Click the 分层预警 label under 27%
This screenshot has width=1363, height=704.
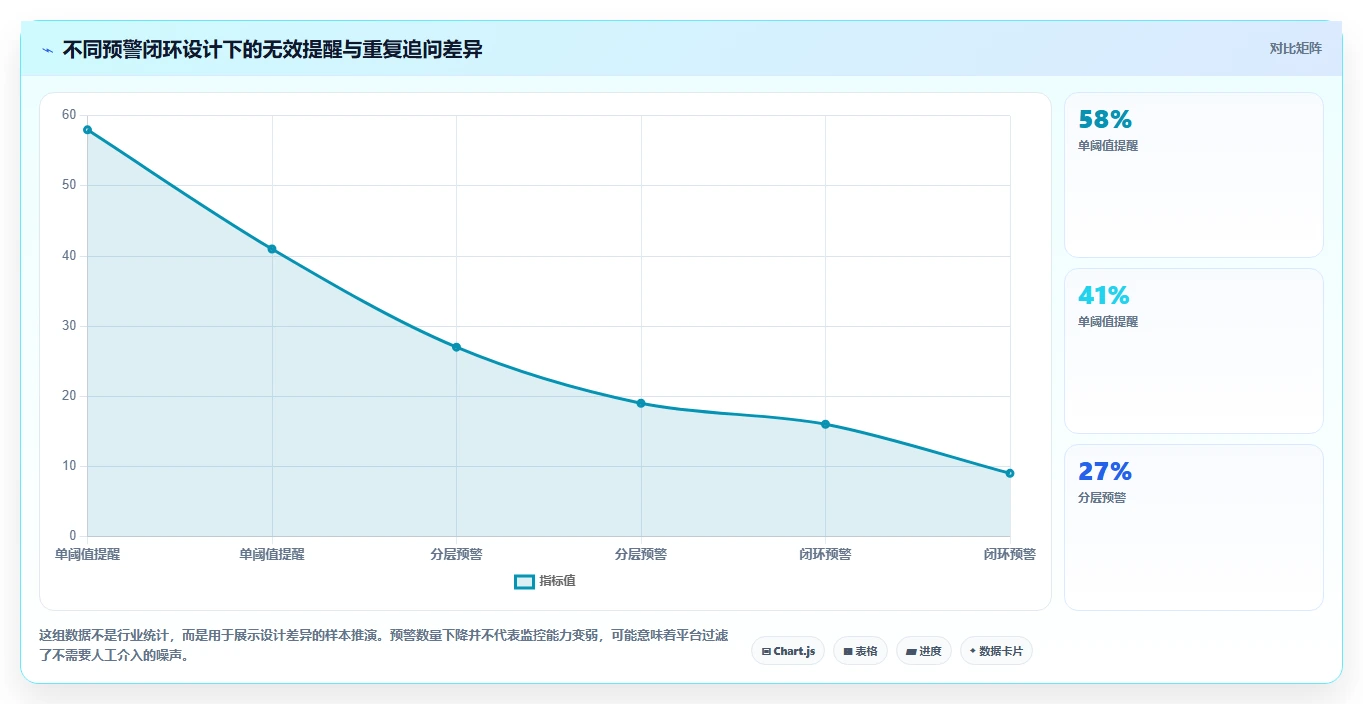[1102, 498]
